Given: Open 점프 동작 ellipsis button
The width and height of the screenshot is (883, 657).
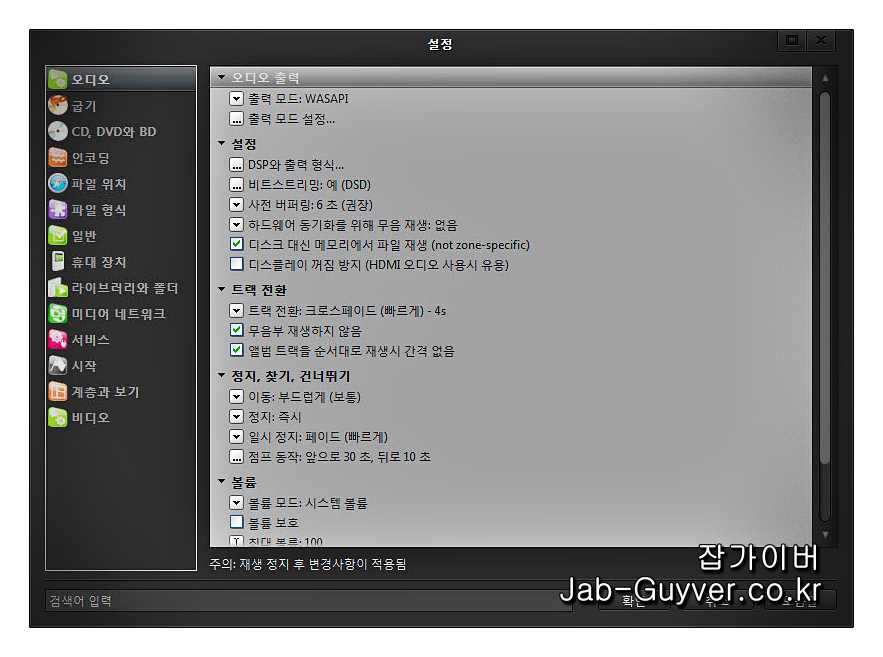Looking at the screenshot, I should point(237,457).
